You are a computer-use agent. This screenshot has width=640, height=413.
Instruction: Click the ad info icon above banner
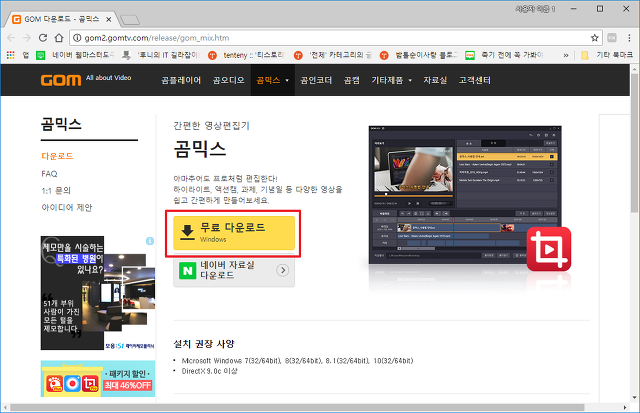pos(150,241)
